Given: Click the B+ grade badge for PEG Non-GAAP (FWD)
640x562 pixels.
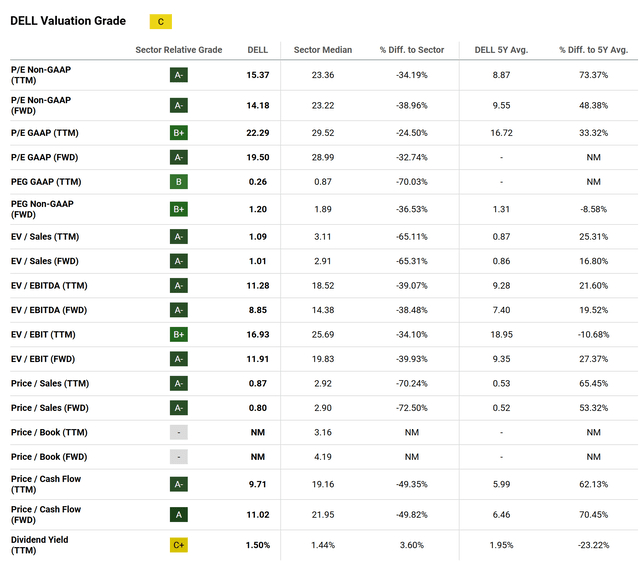Looking at the screenshot, I should 179,209.
